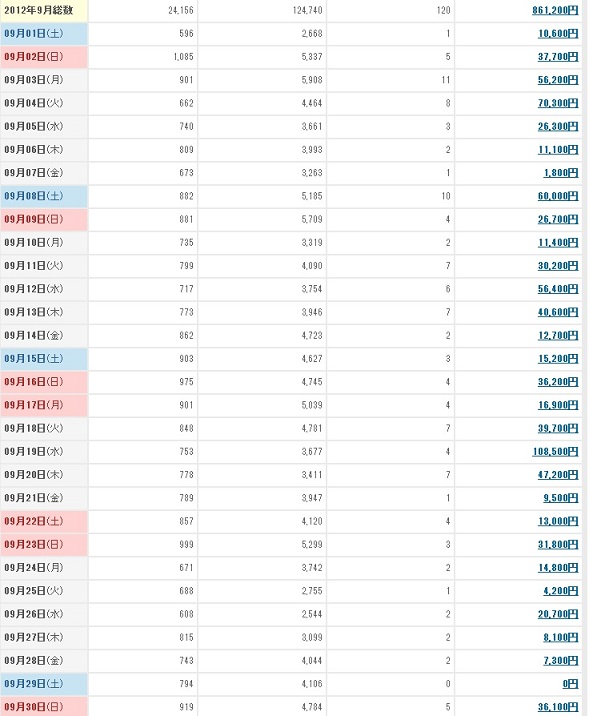The width and height of the screenshot is (589, 716).
Task: Open the 70,300円 amount link
Action: pyautogui.click(x=558, y=103)
